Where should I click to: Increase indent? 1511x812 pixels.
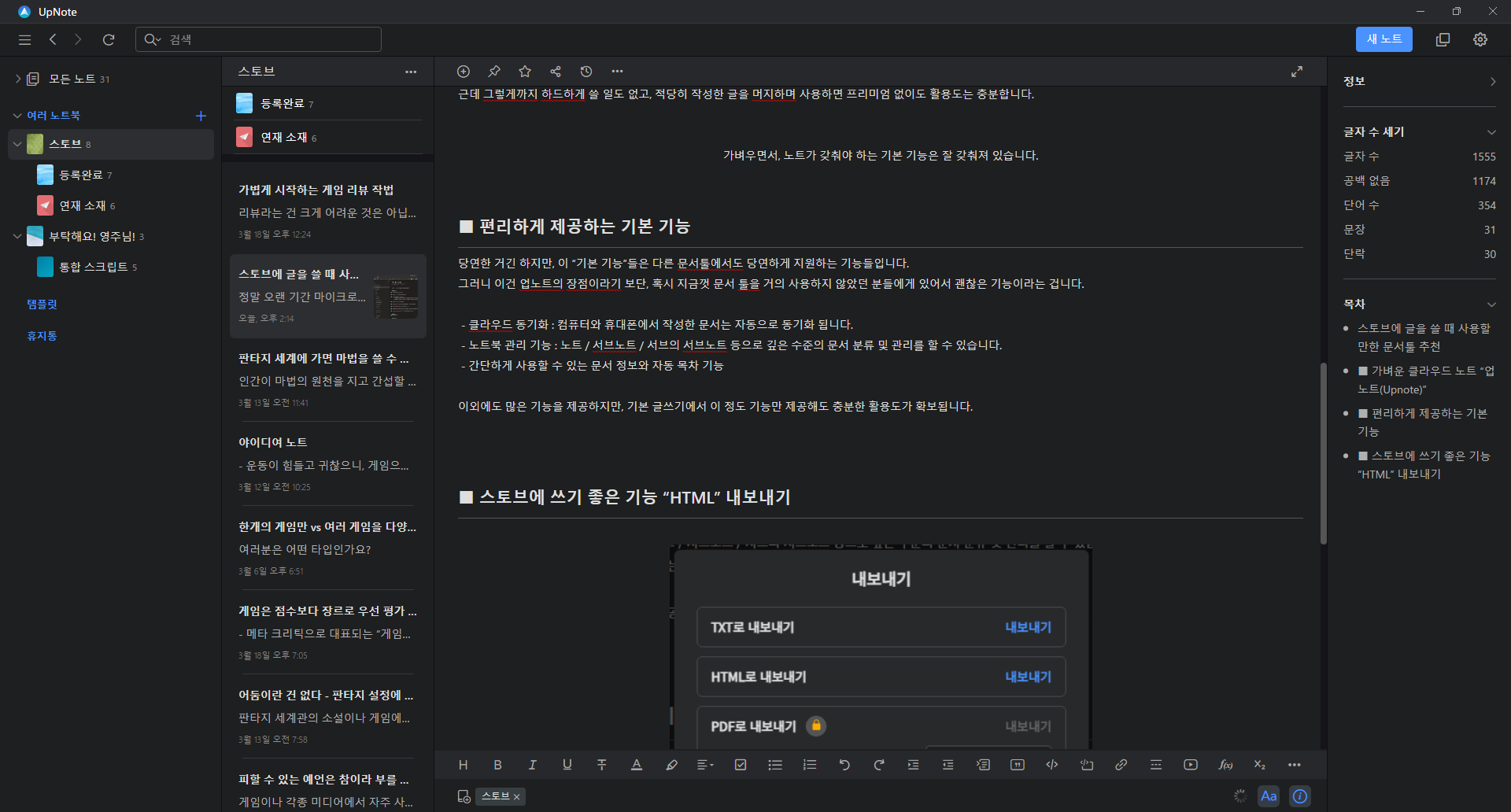click(914, 765)
